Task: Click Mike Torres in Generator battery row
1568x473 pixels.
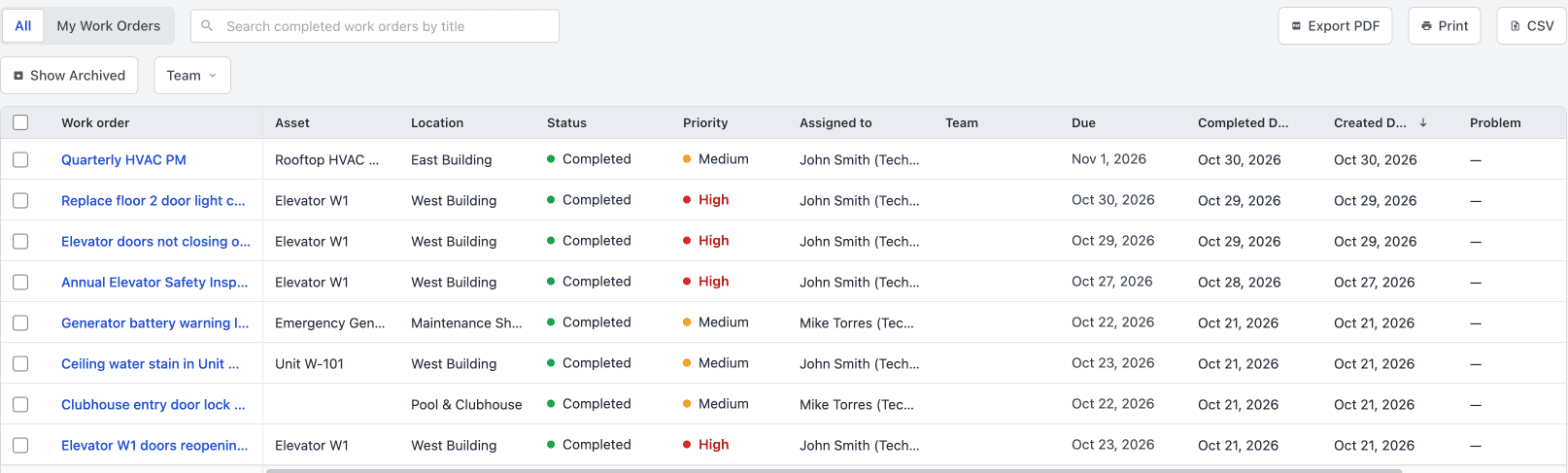Action: tap(857, 323)
